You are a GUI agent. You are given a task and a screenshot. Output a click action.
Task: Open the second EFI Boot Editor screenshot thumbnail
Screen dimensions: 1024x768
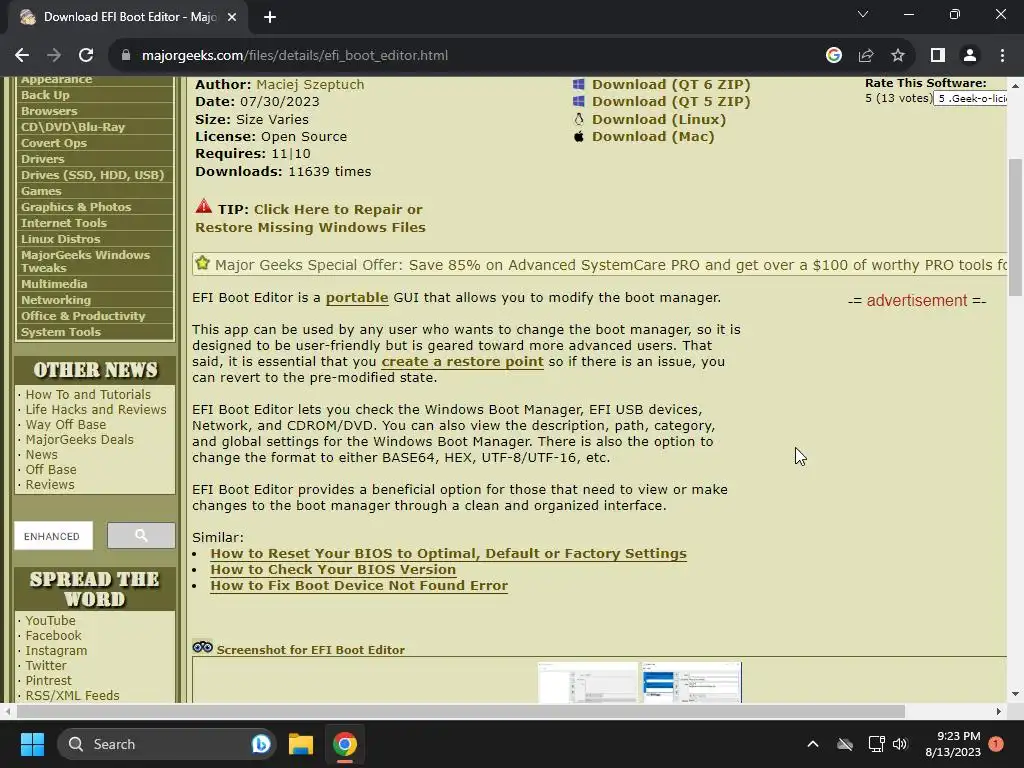point(692,682)
